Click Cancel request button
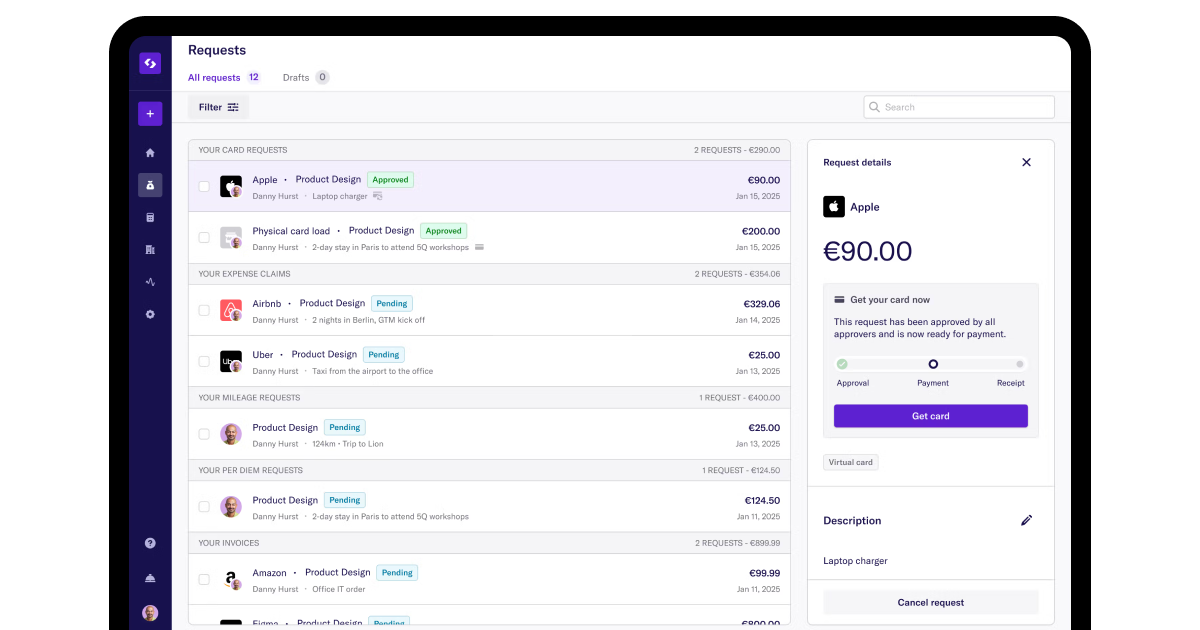Image resolution: width=1200 pixels, height=630 pixels. pyautogui.click(x=931, y=602)
